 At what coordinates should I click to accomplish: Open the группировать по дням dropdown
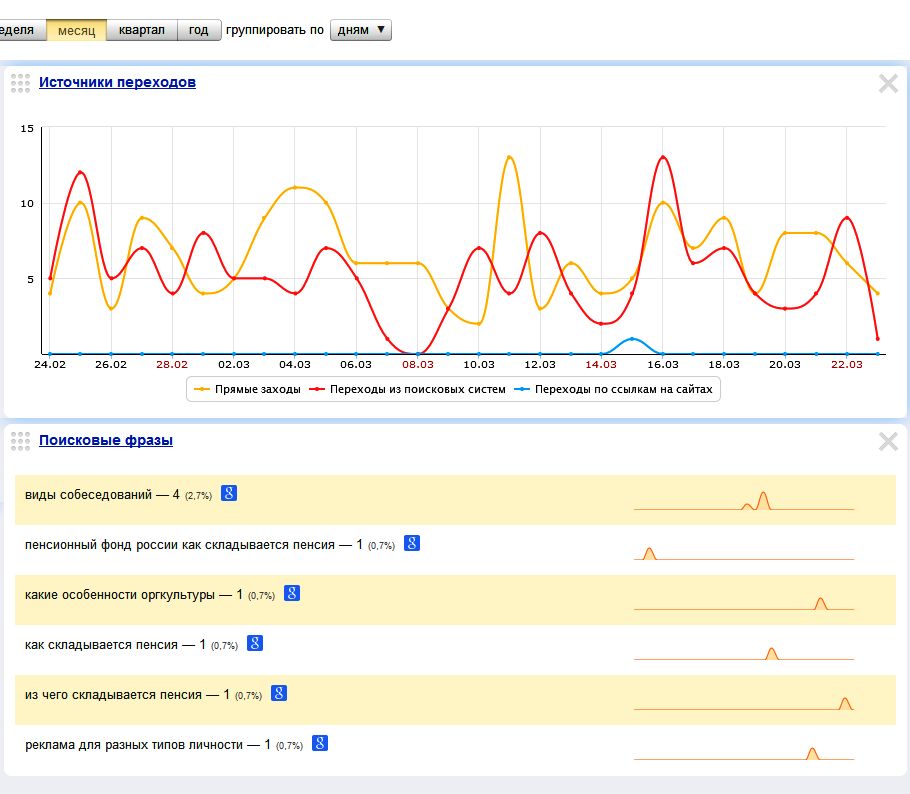point(360,30)
